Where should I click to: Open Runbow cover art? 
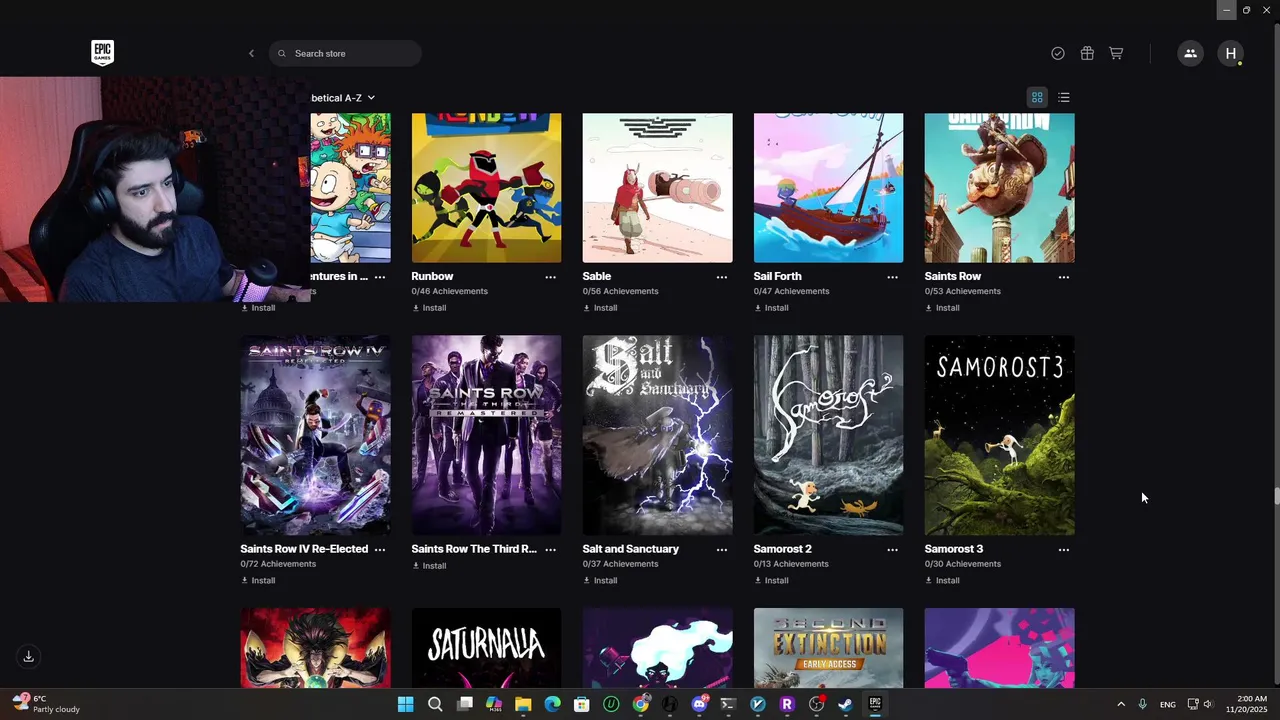click(486, 188)
